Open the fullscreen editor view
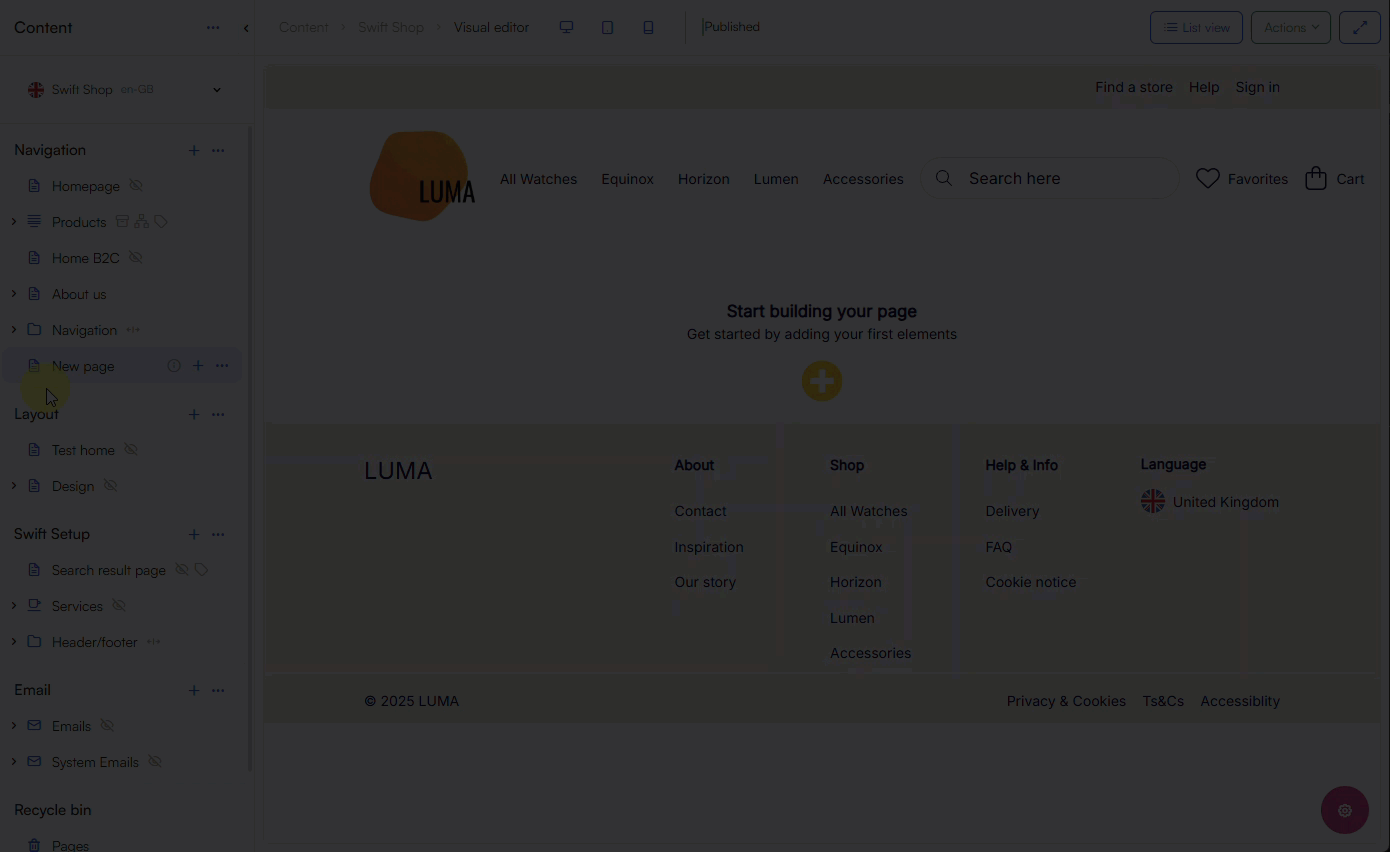This screenshot has width=1390, height=852. tap(1359, 27)
